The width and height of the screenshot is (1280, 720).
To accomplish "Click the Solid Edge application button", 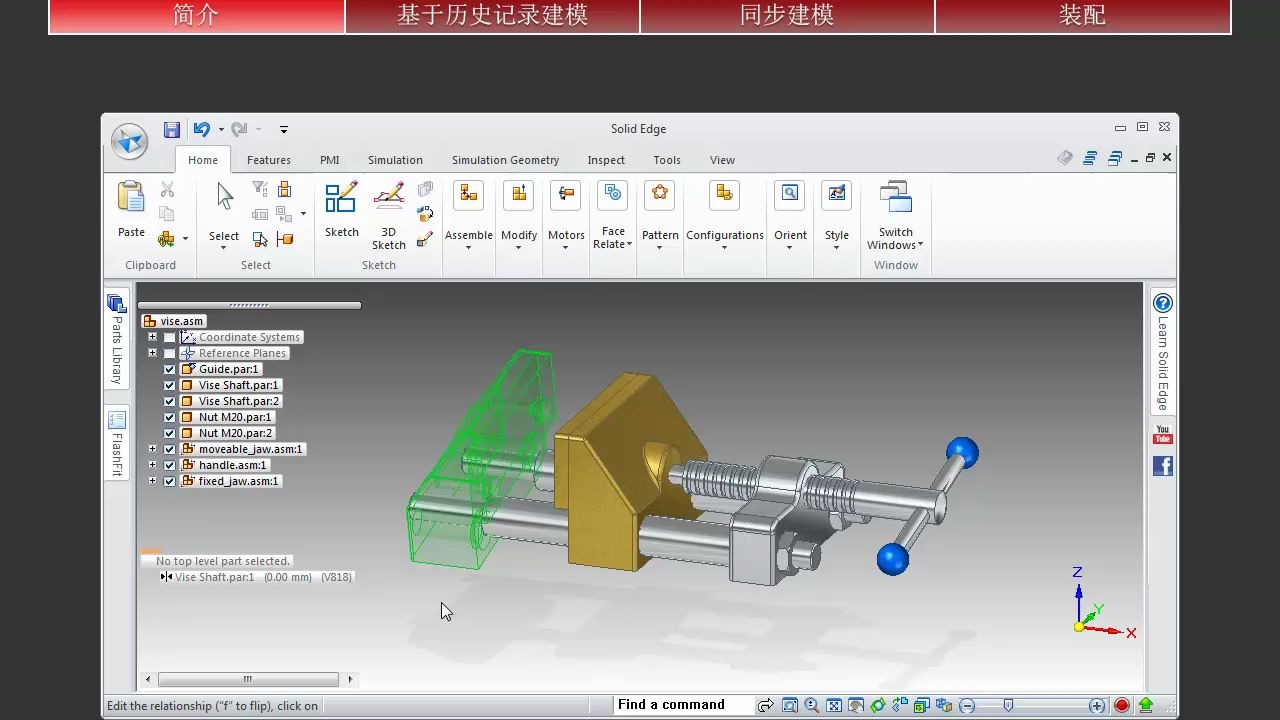I will pyautogui.click(x=130, y=141).
